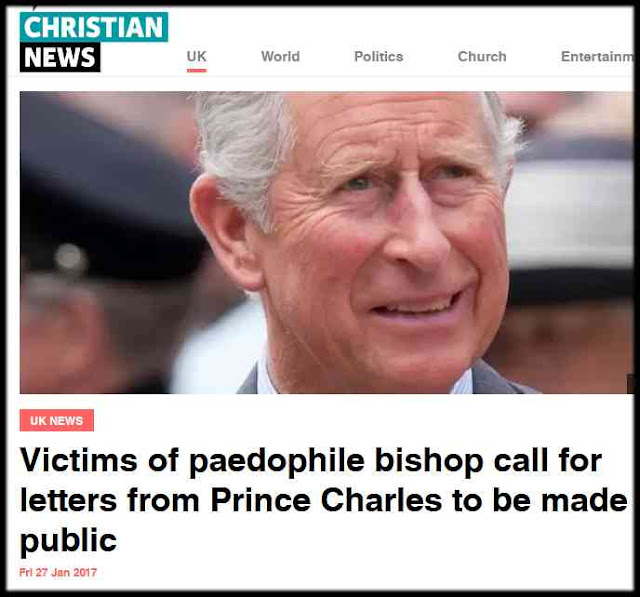Click the red underline beneath UK tab
Viewport: 640px width, 597px height.
(197, 71)
